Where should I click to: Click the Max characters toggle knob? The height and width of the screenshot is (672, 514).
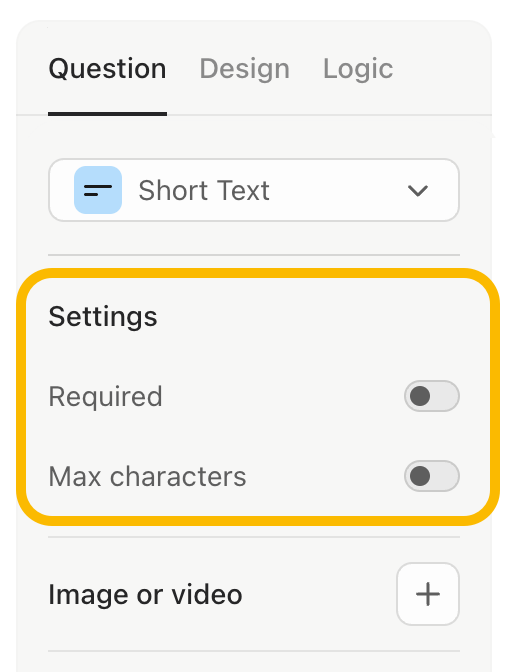[420, 476]
